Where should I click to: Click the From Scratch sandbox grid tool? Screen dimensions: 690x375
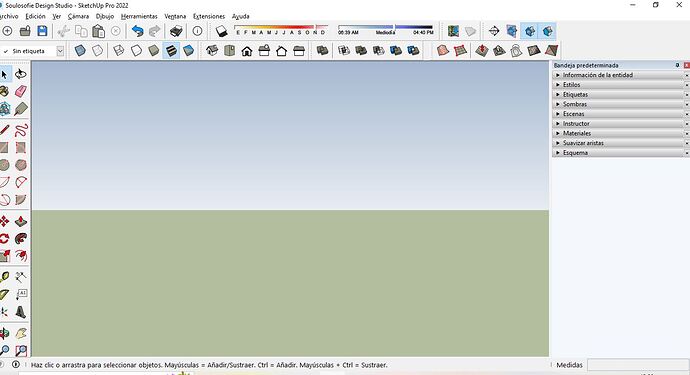(x=460, y=51)
